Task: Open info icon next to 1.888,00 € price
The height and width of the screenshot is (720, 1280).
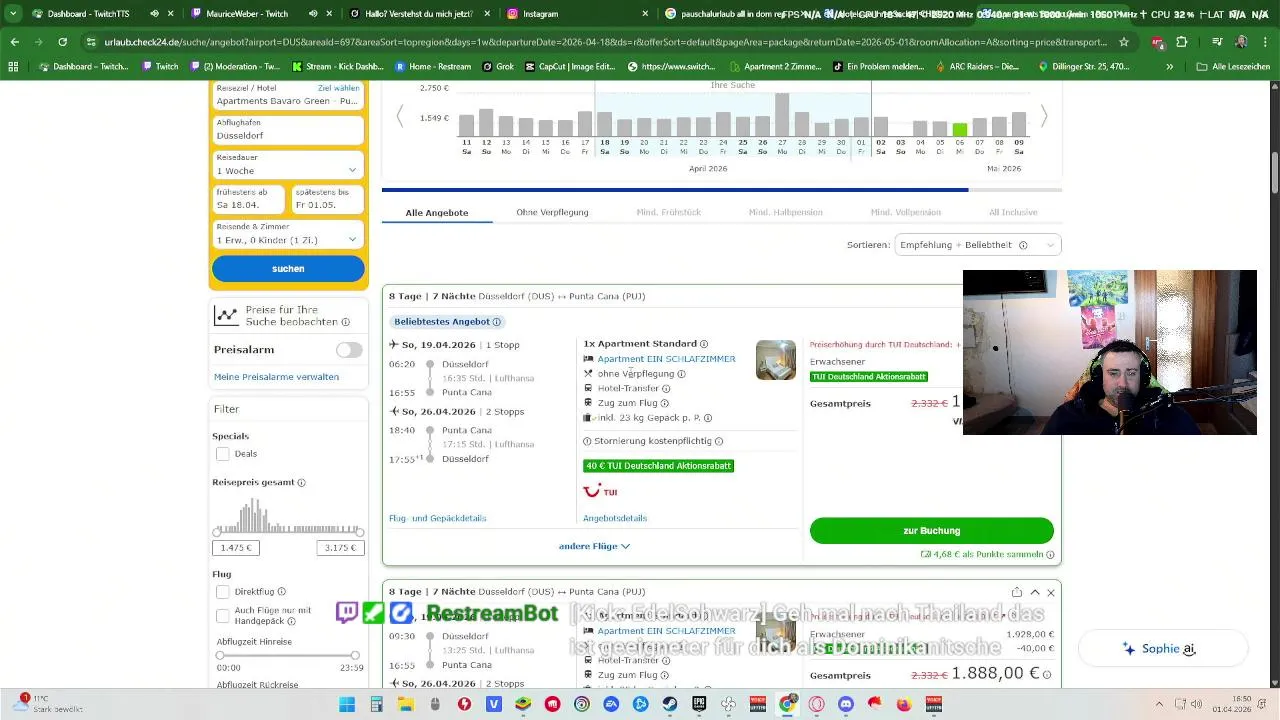Action: pos(1047,675)
